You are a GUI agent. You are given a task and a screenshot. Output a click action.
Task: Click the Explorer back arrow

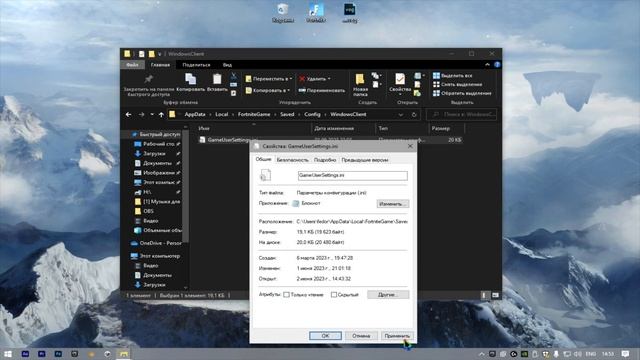click(129, 115)
